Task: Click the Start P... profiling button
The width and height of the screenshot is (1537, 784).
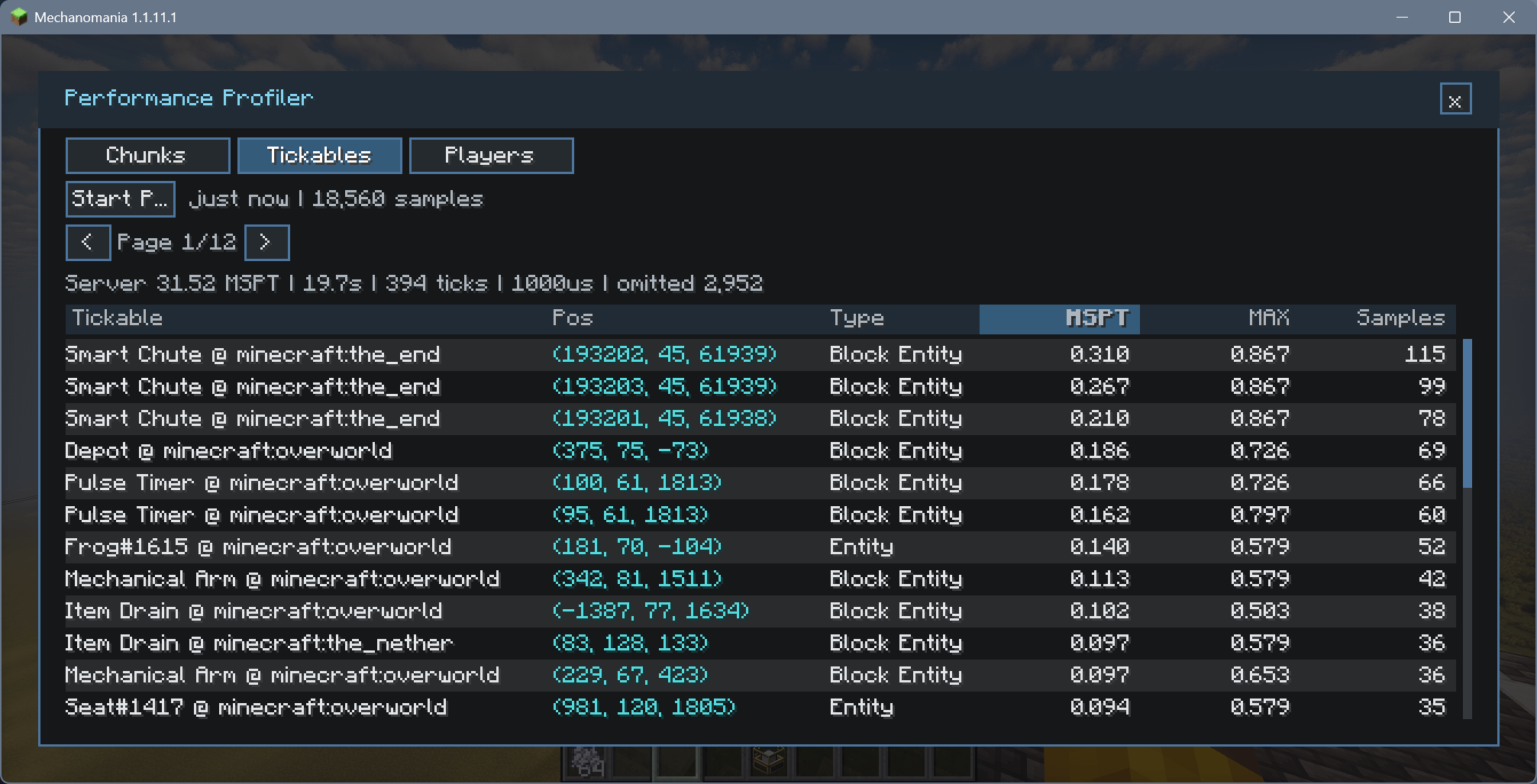Action: pos(120,199)
